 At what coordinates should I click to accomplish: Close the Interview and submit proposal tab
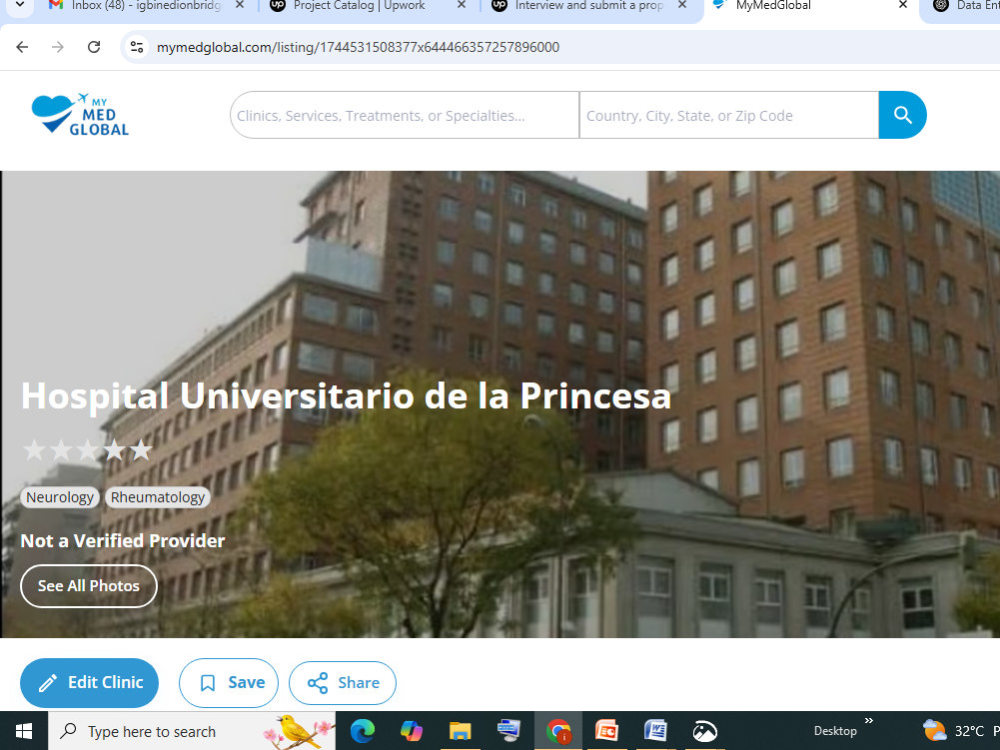tap(682, 5)
